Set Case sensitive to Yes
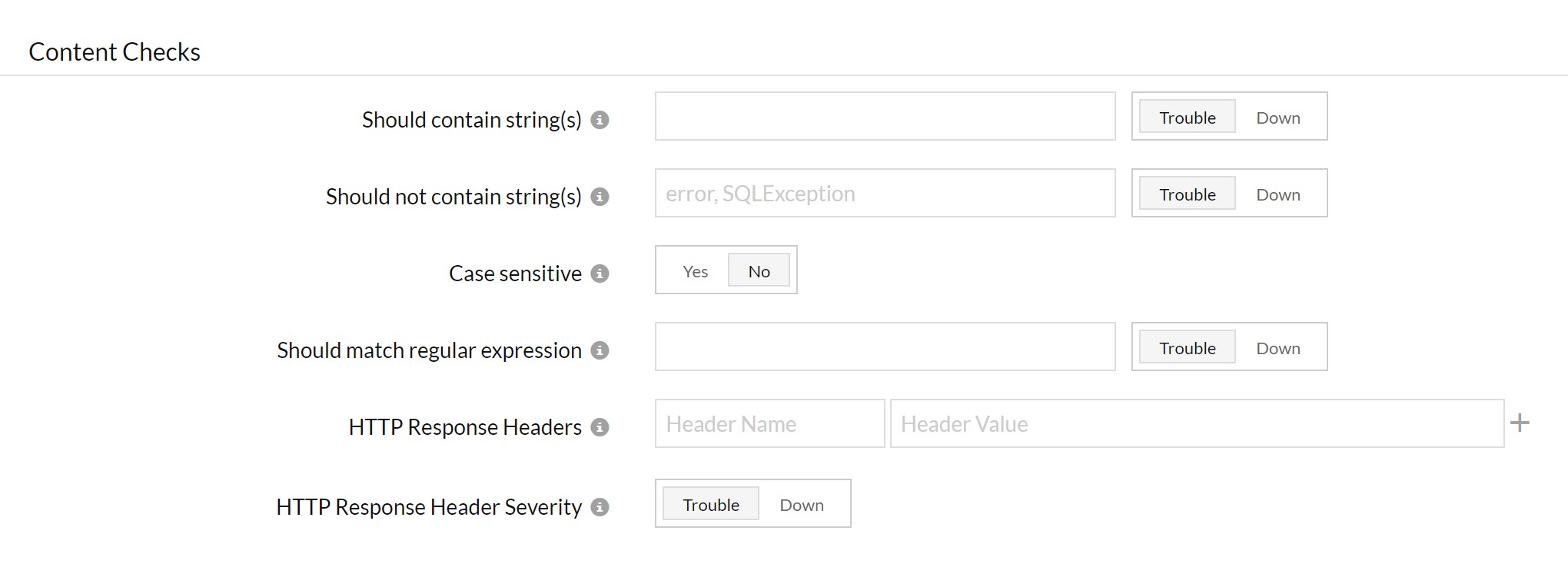 pyautogui.click(x=695, y=271)
